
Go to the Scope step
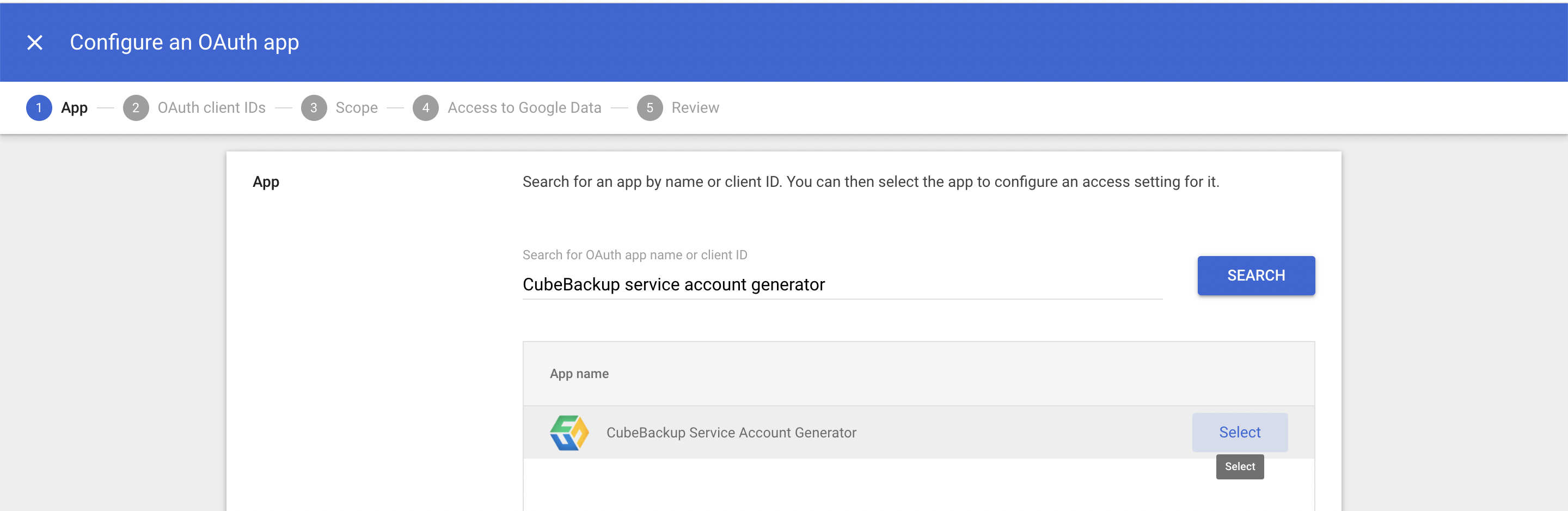[357, 108]
